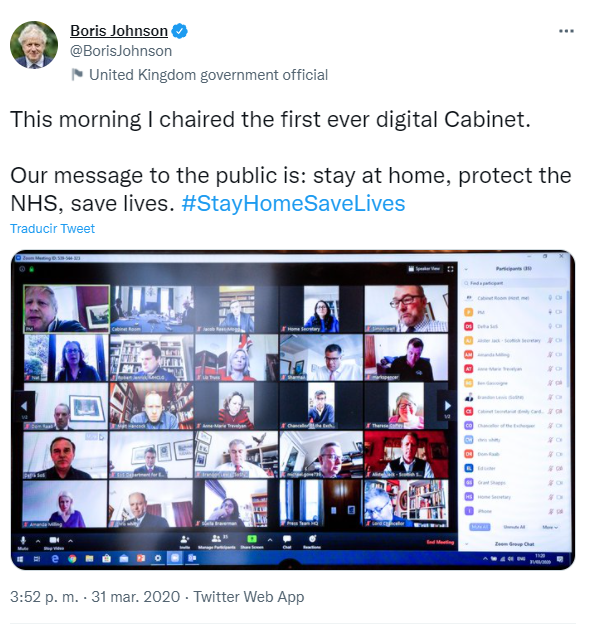This screenshot has height=624, width=590.
Task: Click the End Meeting button
Action: pyautogui.click(x=440, y=542)
